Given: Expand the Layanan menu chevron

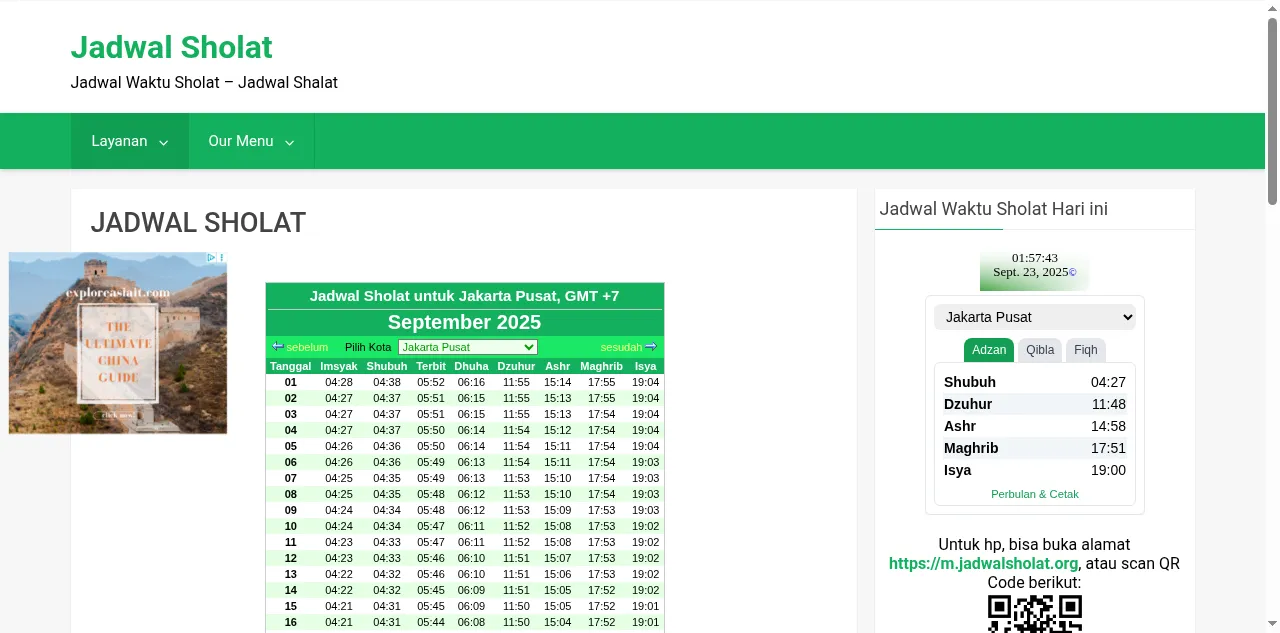Looking at the screenshot, I should [x=163, y=143].
